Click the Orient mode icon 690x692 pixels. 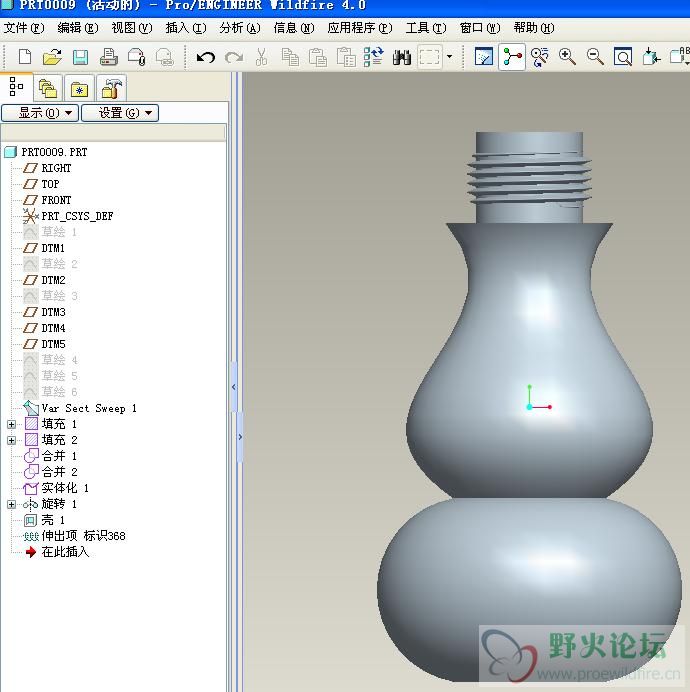click(x=539, y=57)
